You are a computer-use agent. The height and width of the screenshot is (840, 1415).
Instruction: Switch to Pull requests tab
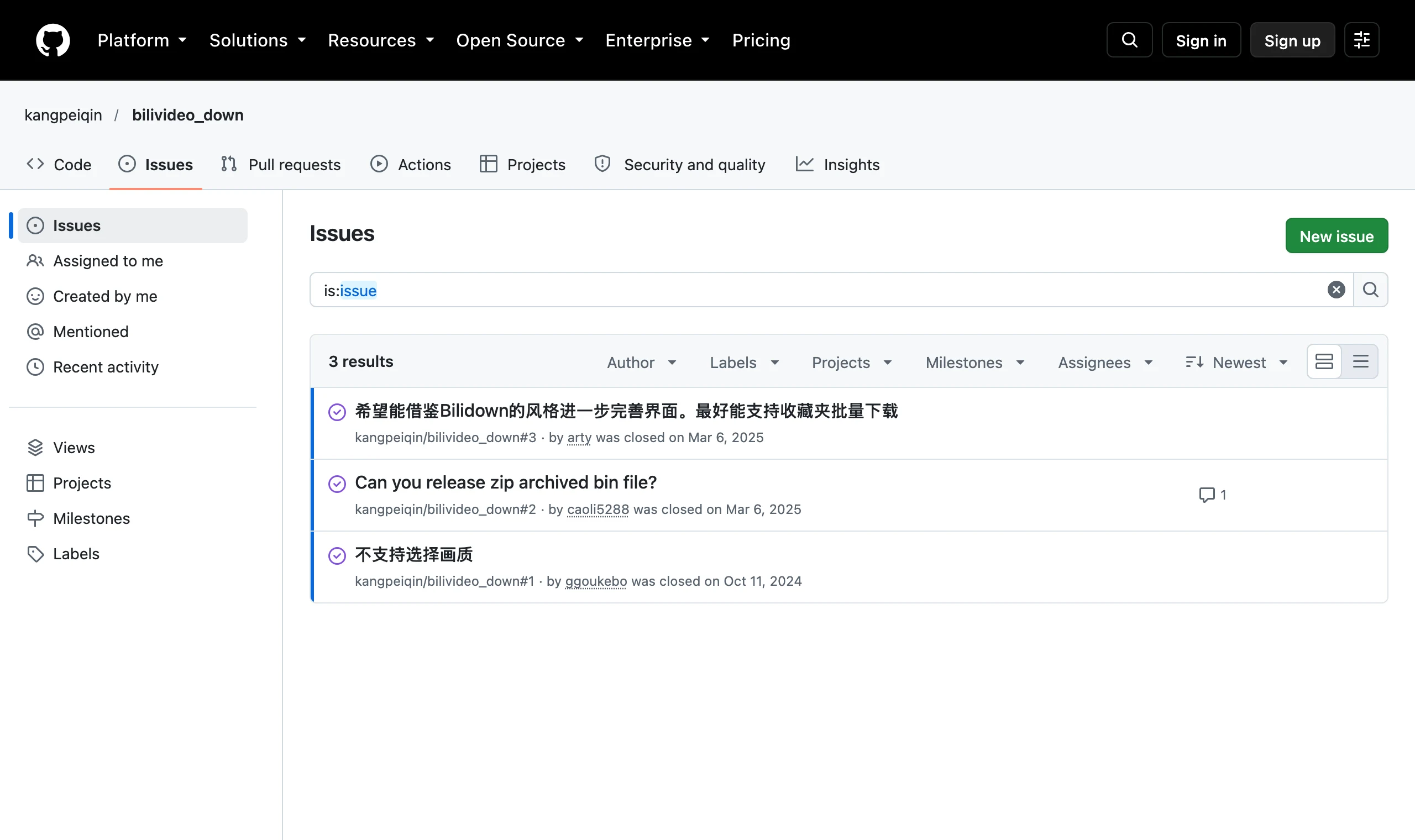pos(281,165)
